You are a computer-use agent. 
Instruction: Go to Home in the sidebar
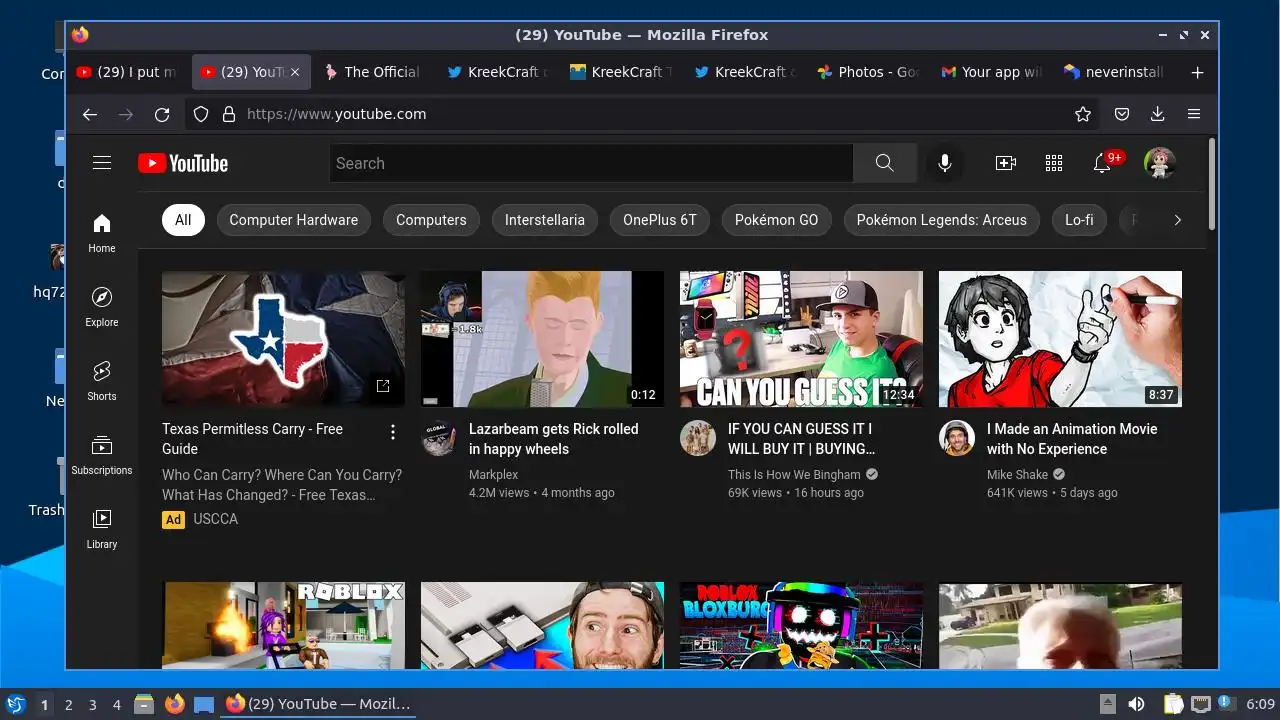(x=102, y=233)
